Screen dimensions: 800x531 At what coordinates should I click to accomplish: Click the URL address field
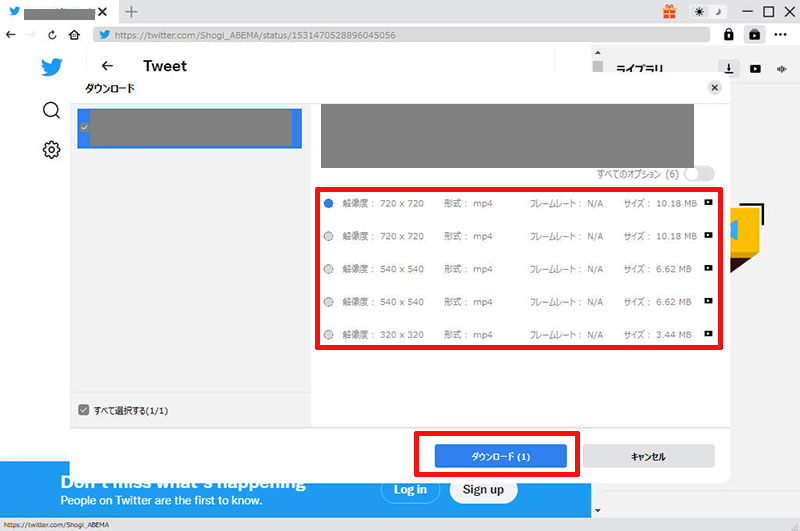tap(400, 34)
